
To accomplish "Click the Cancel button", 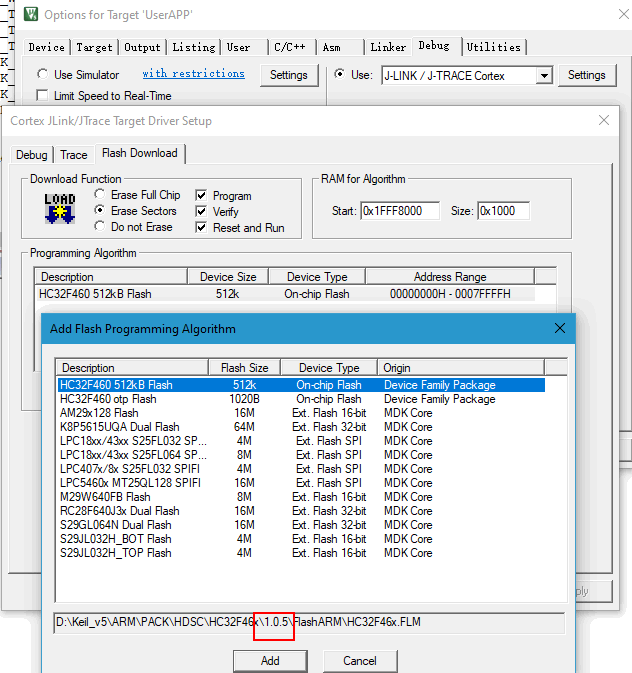I will tap(360, 661).
